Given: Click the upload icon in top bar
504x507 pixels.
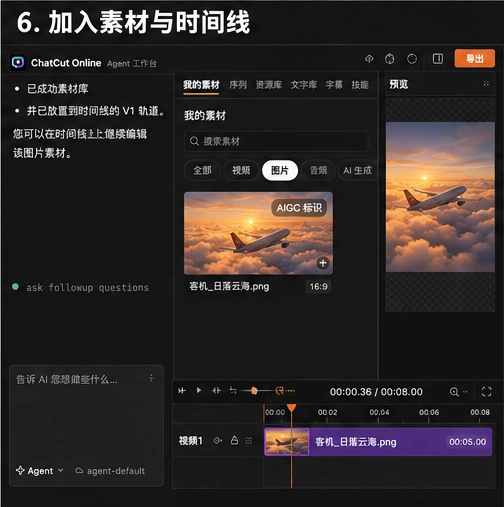Looking at the screenshot, I should click(369, 59).
